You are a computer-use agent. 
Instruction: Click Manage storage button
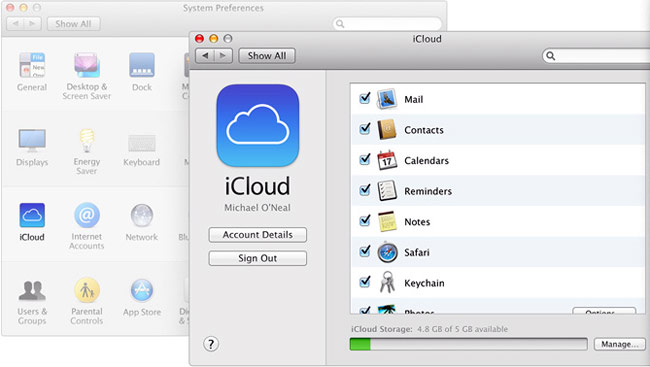(x=619, y=344)
